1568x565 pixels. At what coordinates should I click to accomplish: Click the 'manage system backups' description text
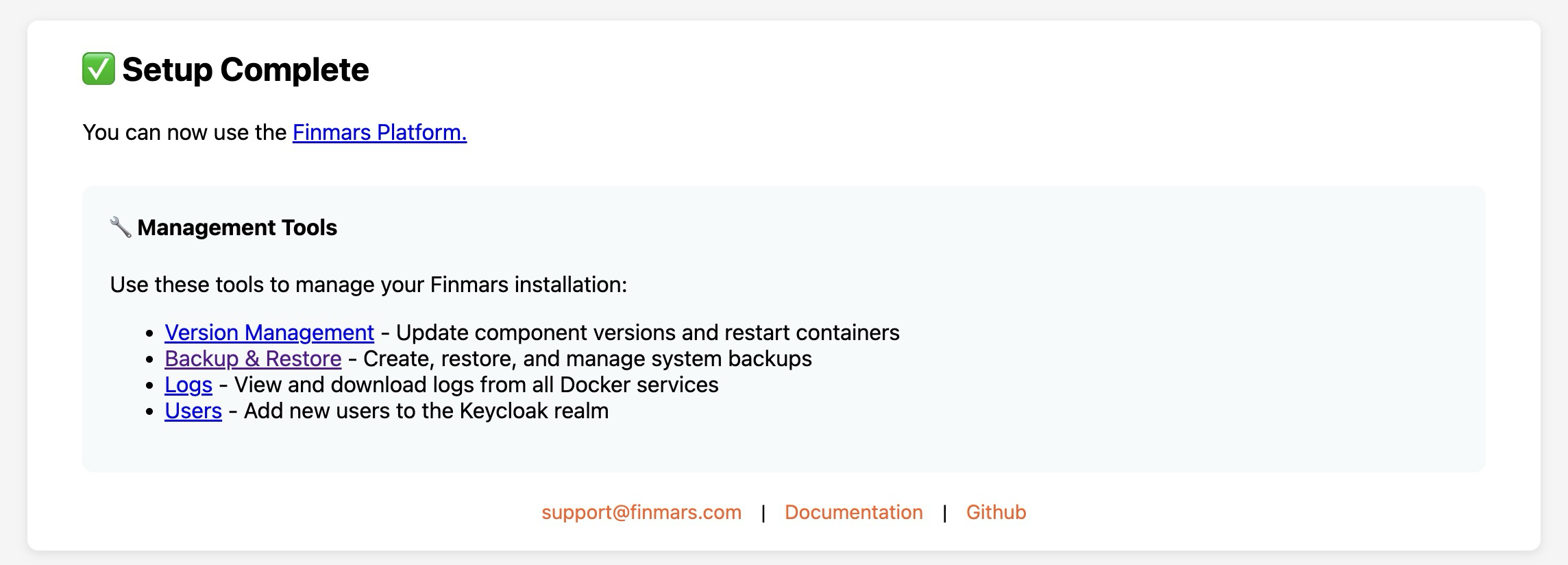587,359
